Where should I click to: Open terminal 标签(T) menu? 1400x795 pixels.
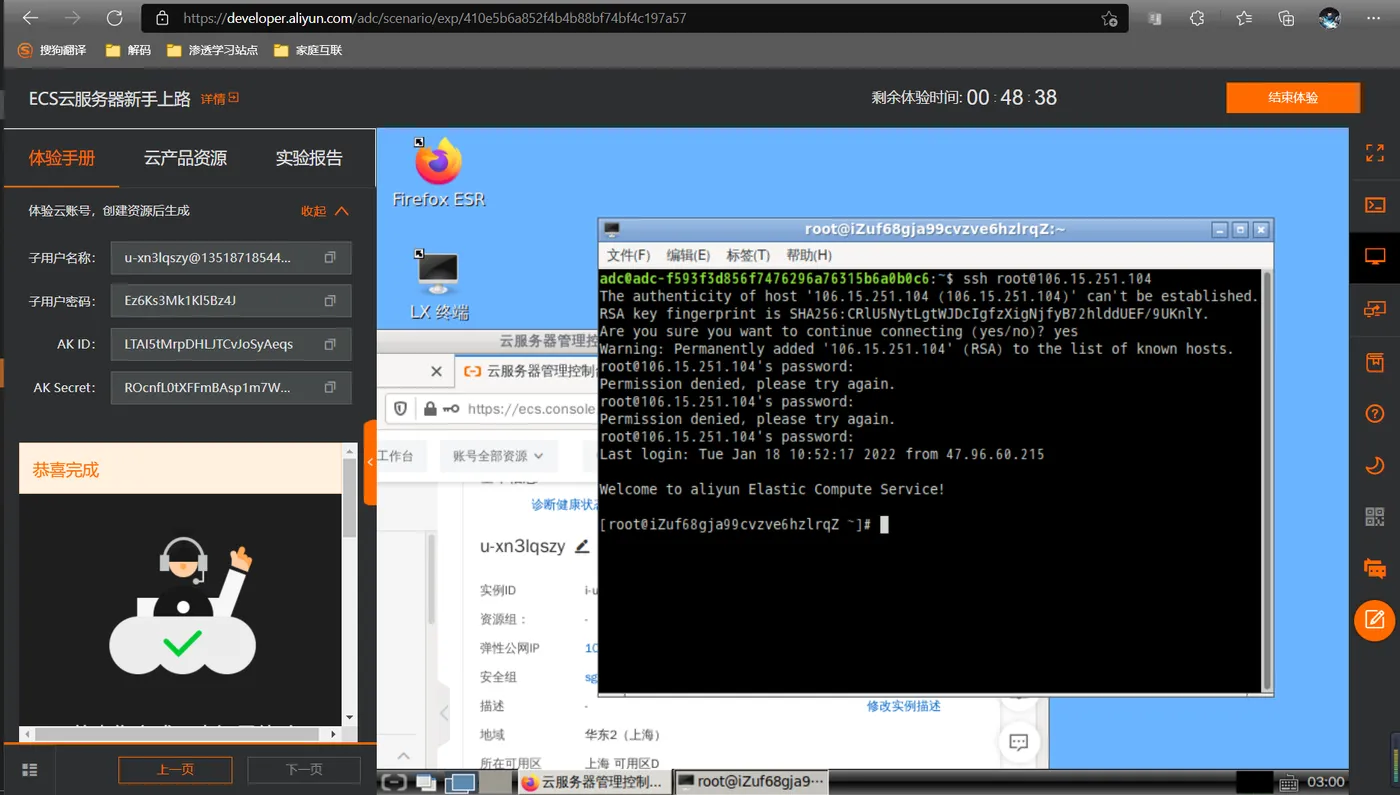(x=748, y=255)
